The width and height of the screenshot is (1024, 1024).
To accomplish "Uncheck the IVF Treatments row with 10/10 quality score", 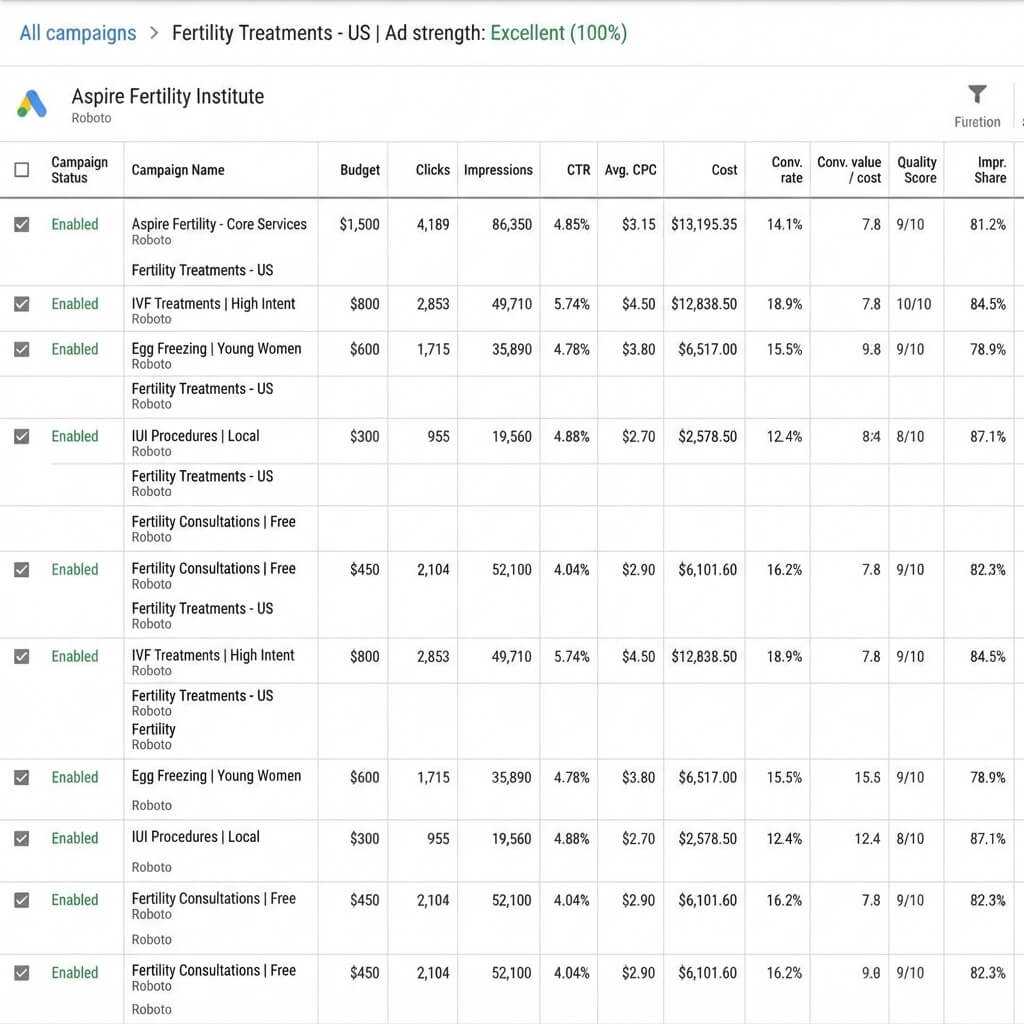I will click(x=22, y=304).
